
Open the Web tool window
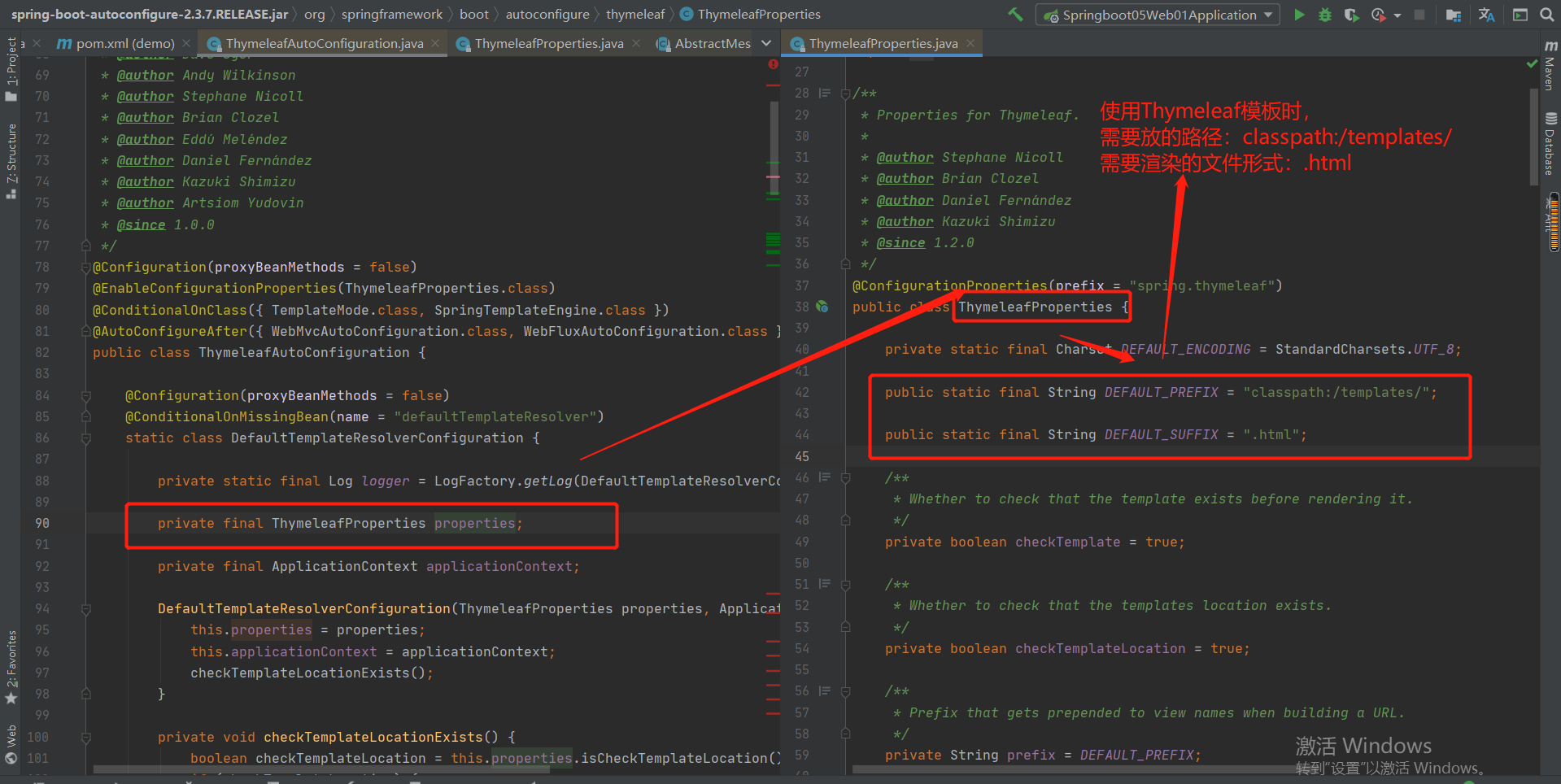pos(11,744)
